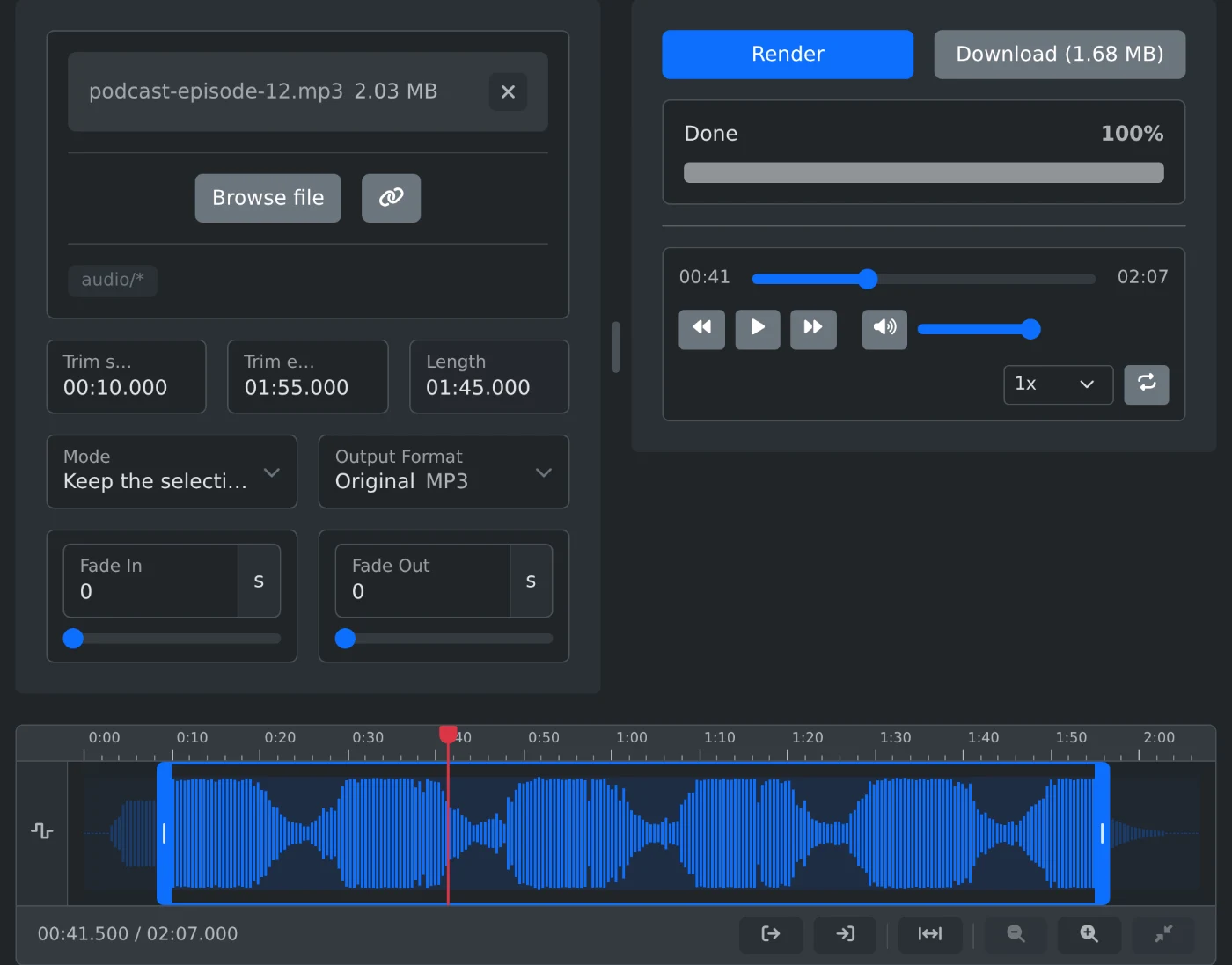This screenshot has height=965, width=1232.
Task: Click the Done status text
Action: [711, 134]
